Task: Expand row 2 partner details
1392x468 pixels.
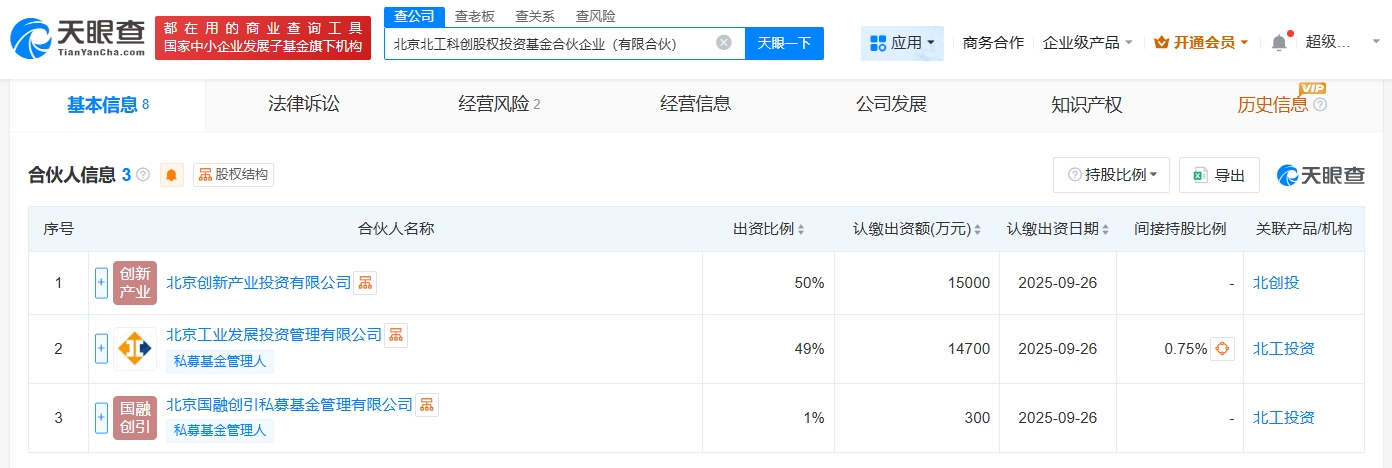Action: (x=101, y=349)
